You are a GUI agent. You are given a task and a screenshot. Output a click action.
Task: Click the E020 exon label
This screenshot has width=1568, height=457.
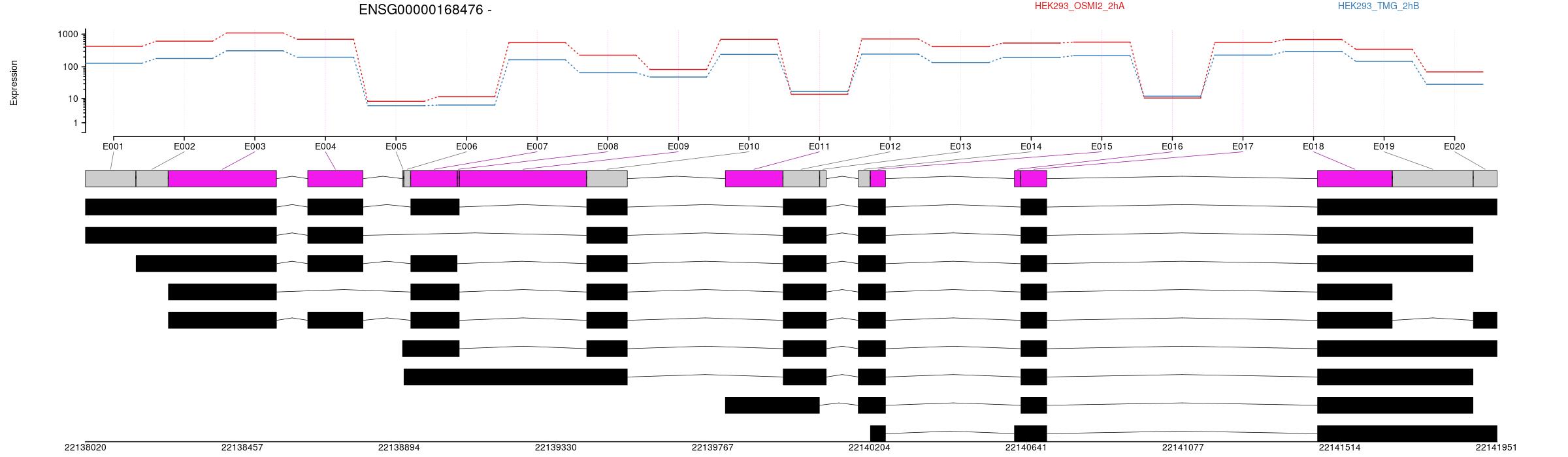tap(1454, 147)
